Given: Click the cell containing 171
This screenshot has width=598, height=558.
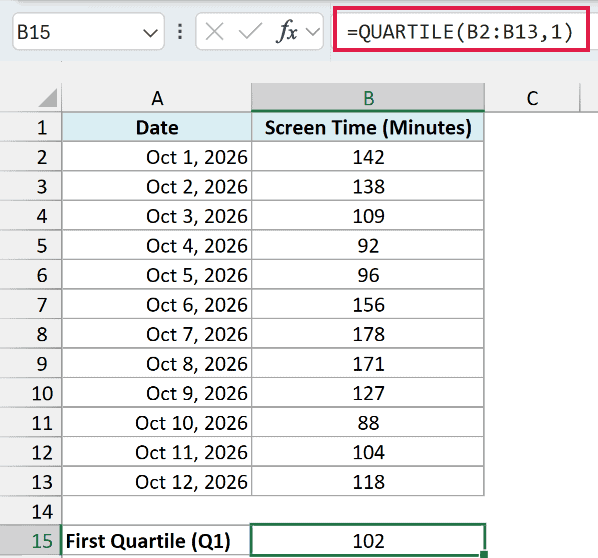Looking at the screenshot, I should [368, 363].
